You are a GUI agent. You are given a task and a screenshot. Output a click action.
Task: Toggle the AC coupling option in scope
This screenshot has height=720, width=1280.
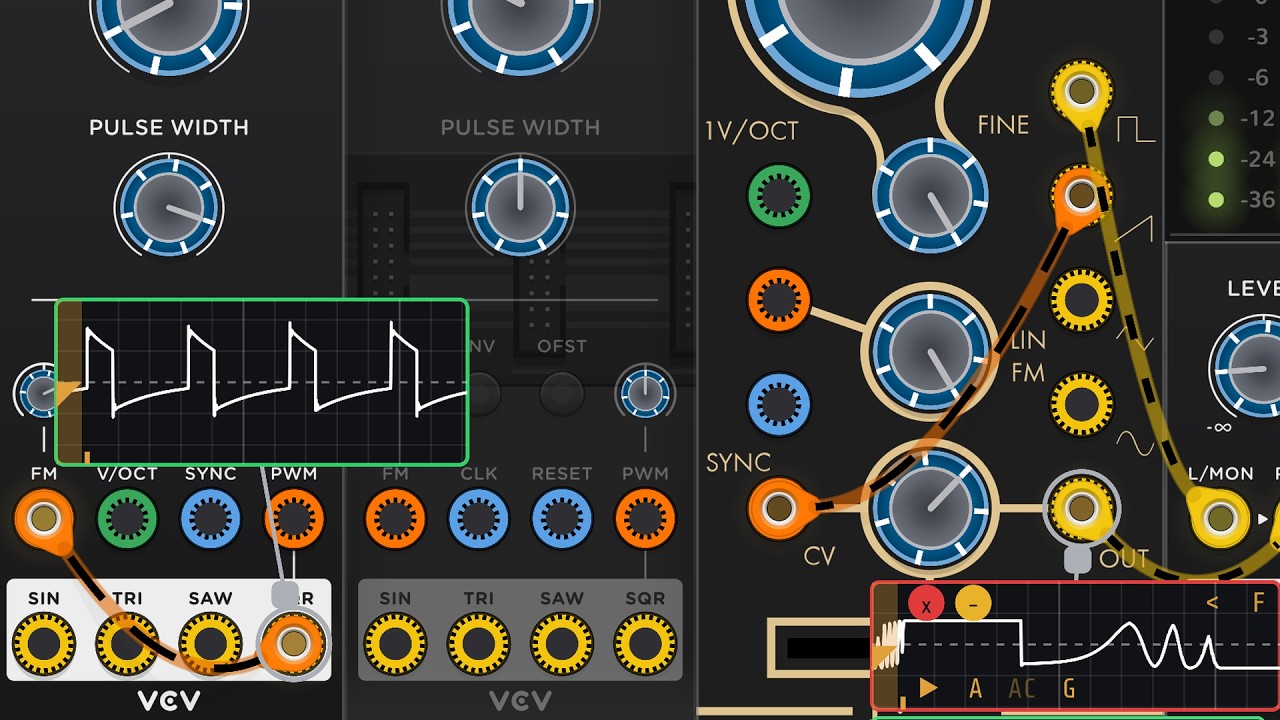pos(1022,688)
